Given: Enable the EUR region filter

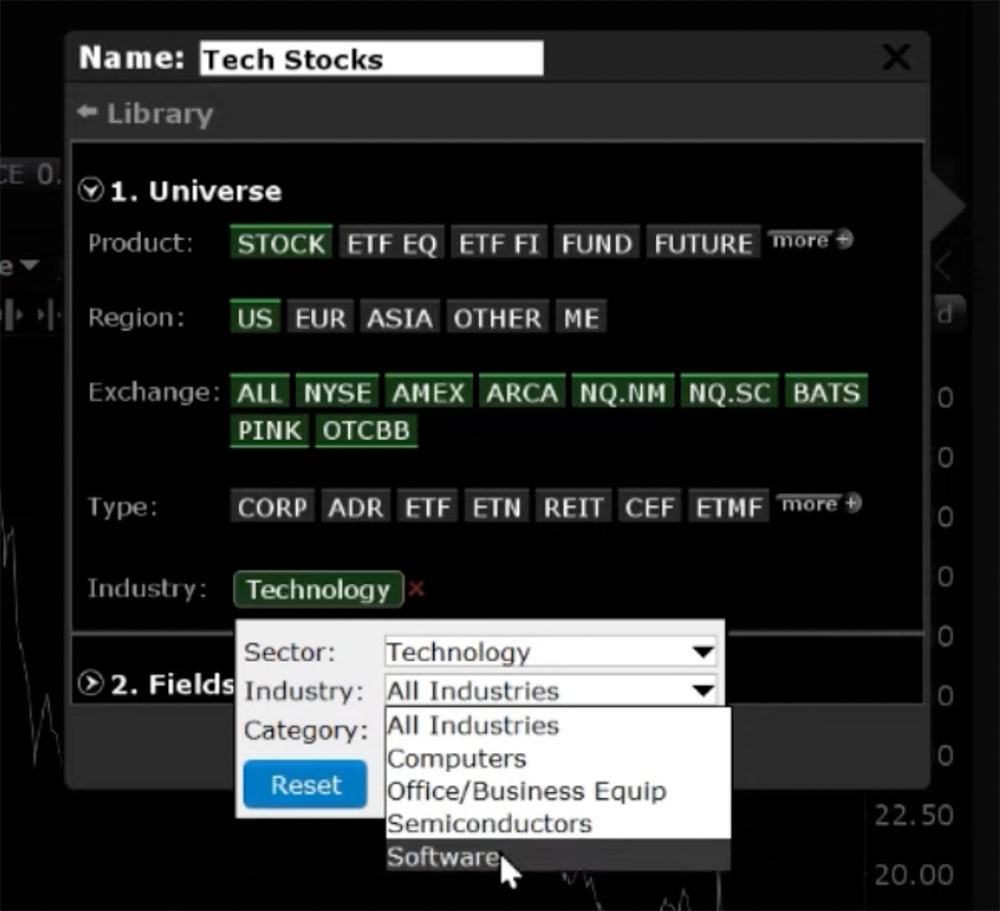Looking at the screenshot, I should [320, 317].
